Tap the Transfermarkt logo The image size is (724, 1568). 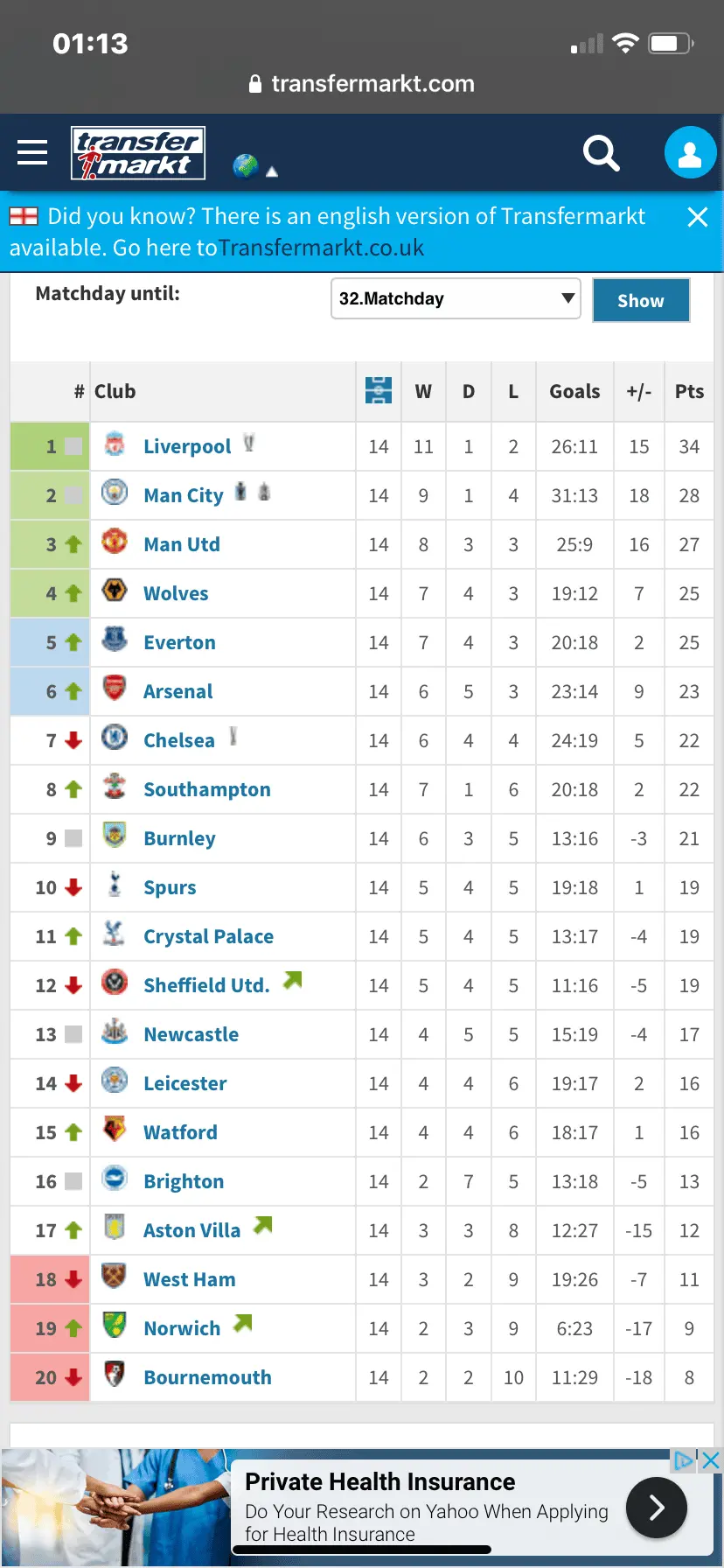pos(138,153)
